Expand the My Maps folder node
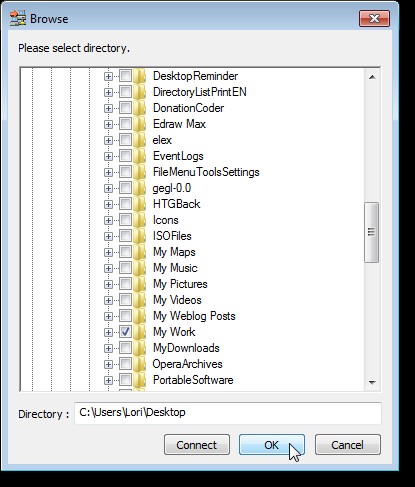The height and width of the screenshot is (487, 415). (x=108, y=252)
